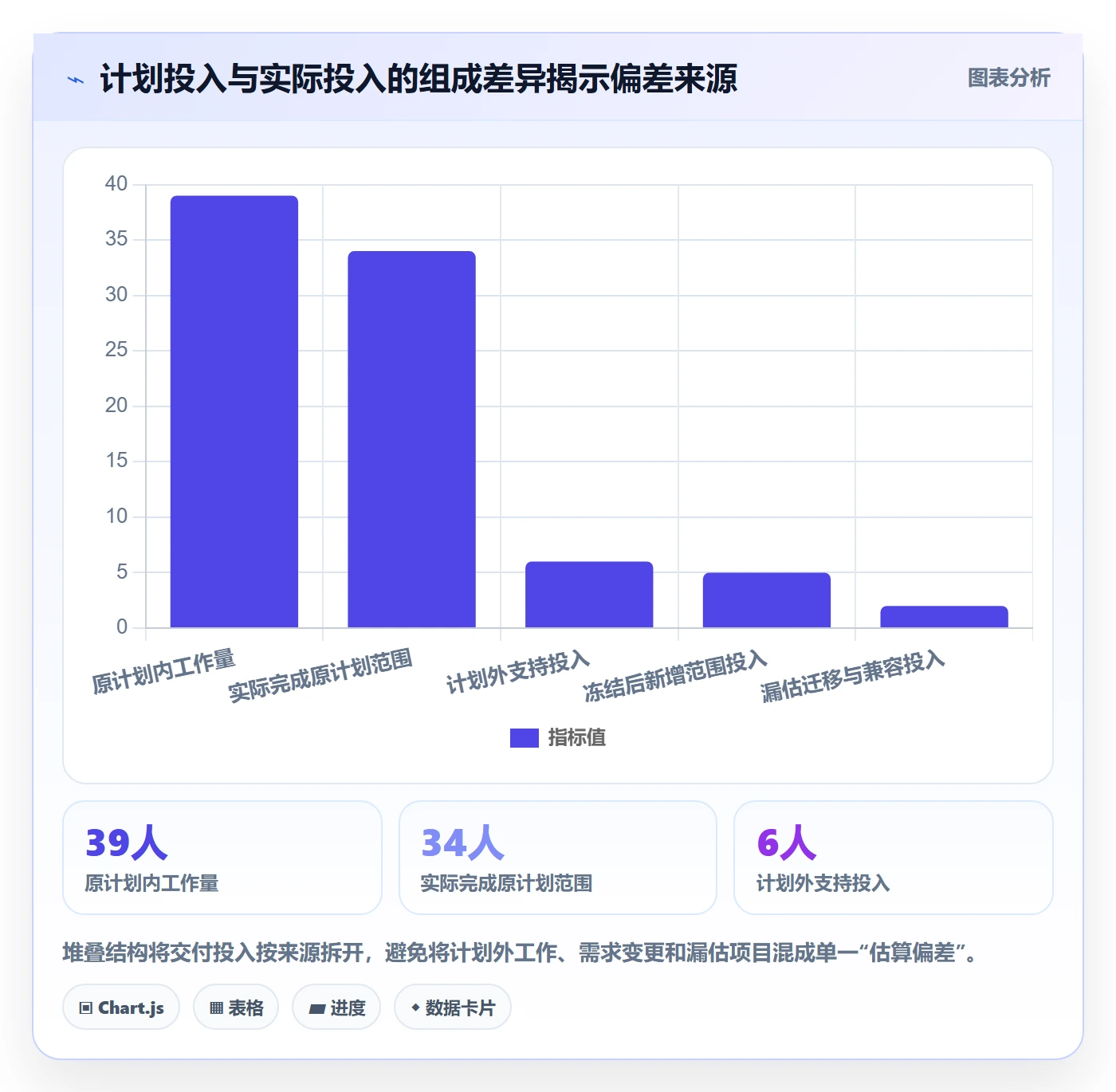The width and height of the screenshot is (1116, 1092).
Task: Click the 原计划内工作量 bar in chart
Action: pos(234,411)
